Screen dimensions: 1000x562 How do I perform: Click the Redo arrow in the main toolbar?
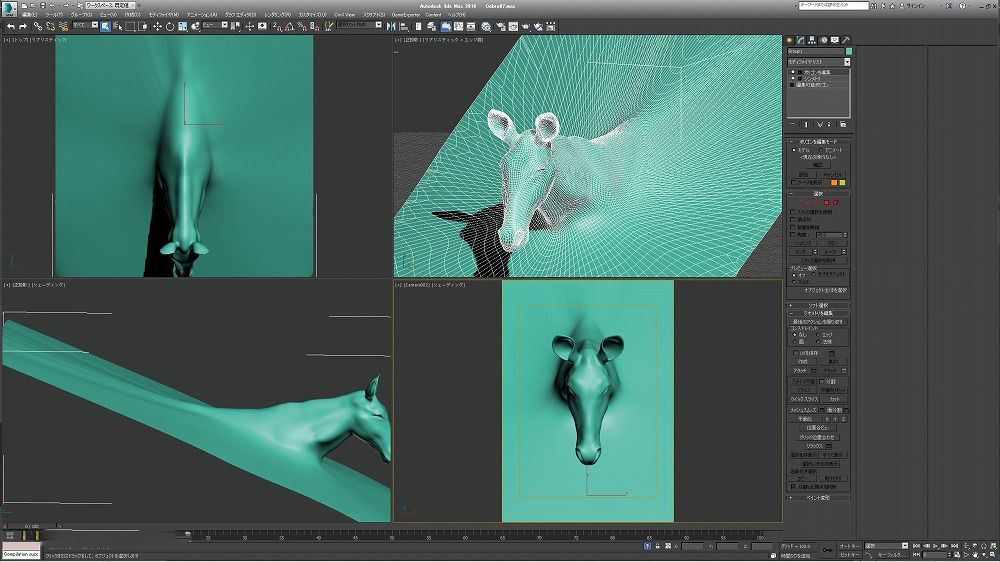pos(22,26)
